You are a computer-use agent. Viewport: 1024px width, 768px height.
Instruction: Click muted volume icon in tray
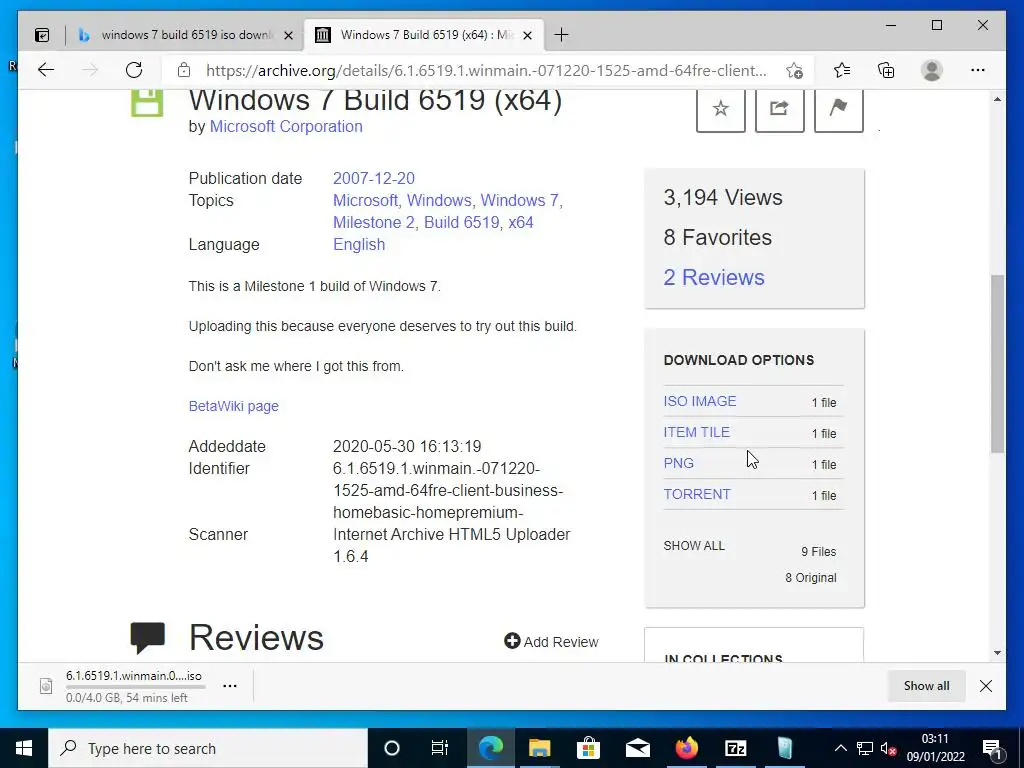(x=888, y=748)
